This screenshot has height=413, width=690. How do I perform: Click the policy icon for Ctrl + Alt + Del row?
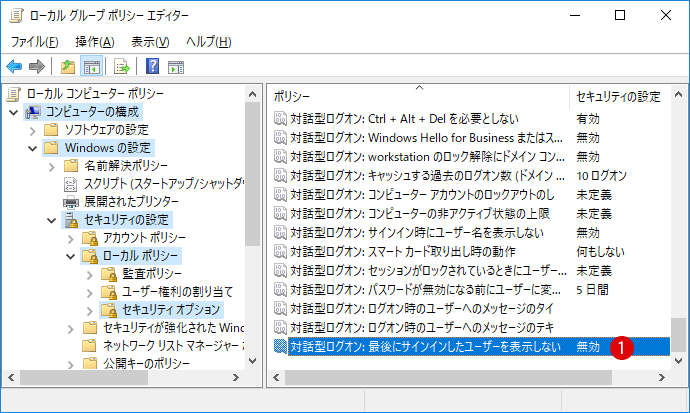[x=280, y=119]
